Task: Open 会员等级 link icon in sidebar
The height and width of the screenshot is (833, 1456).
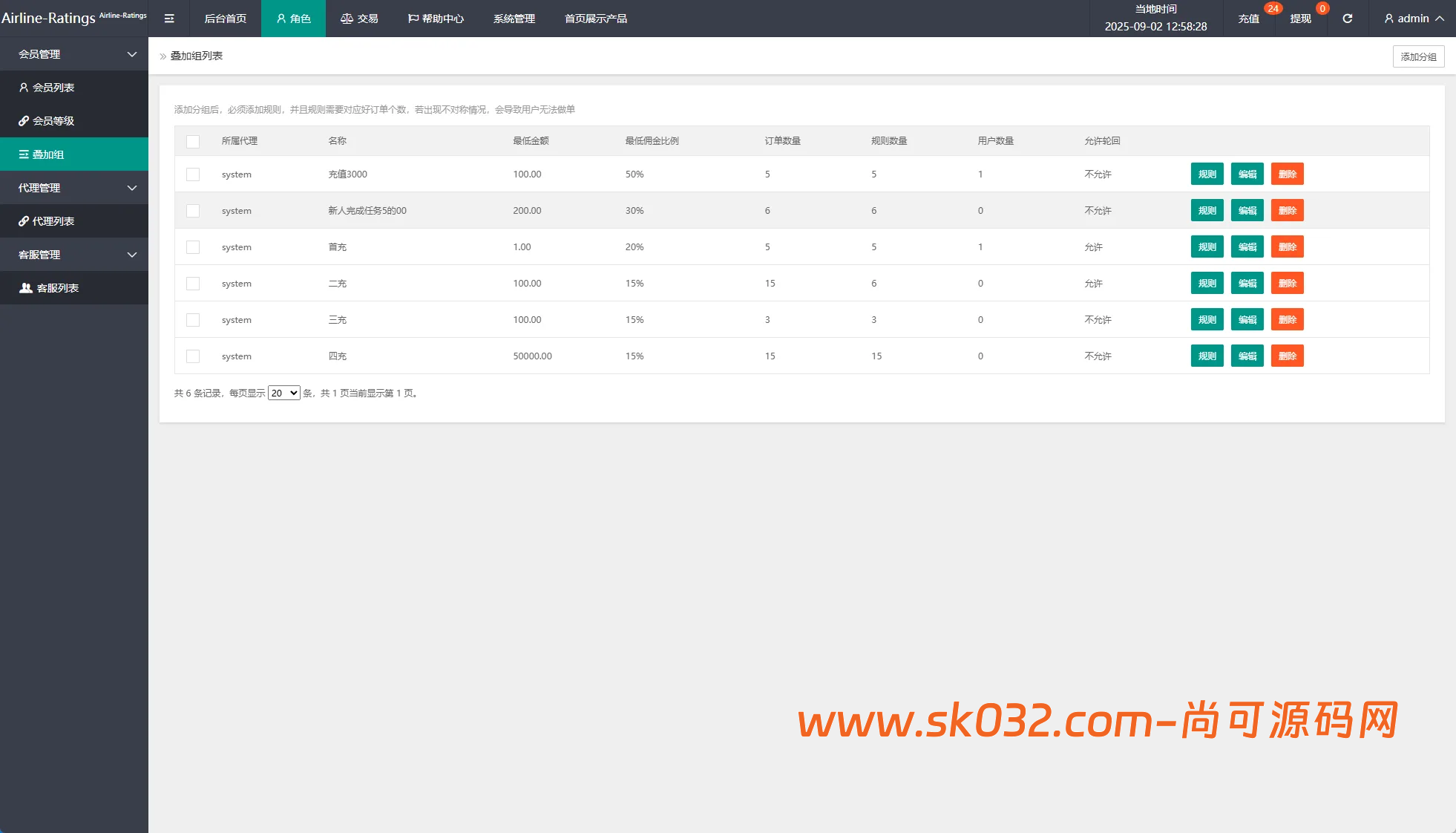Action: click(x=24, y=121)
